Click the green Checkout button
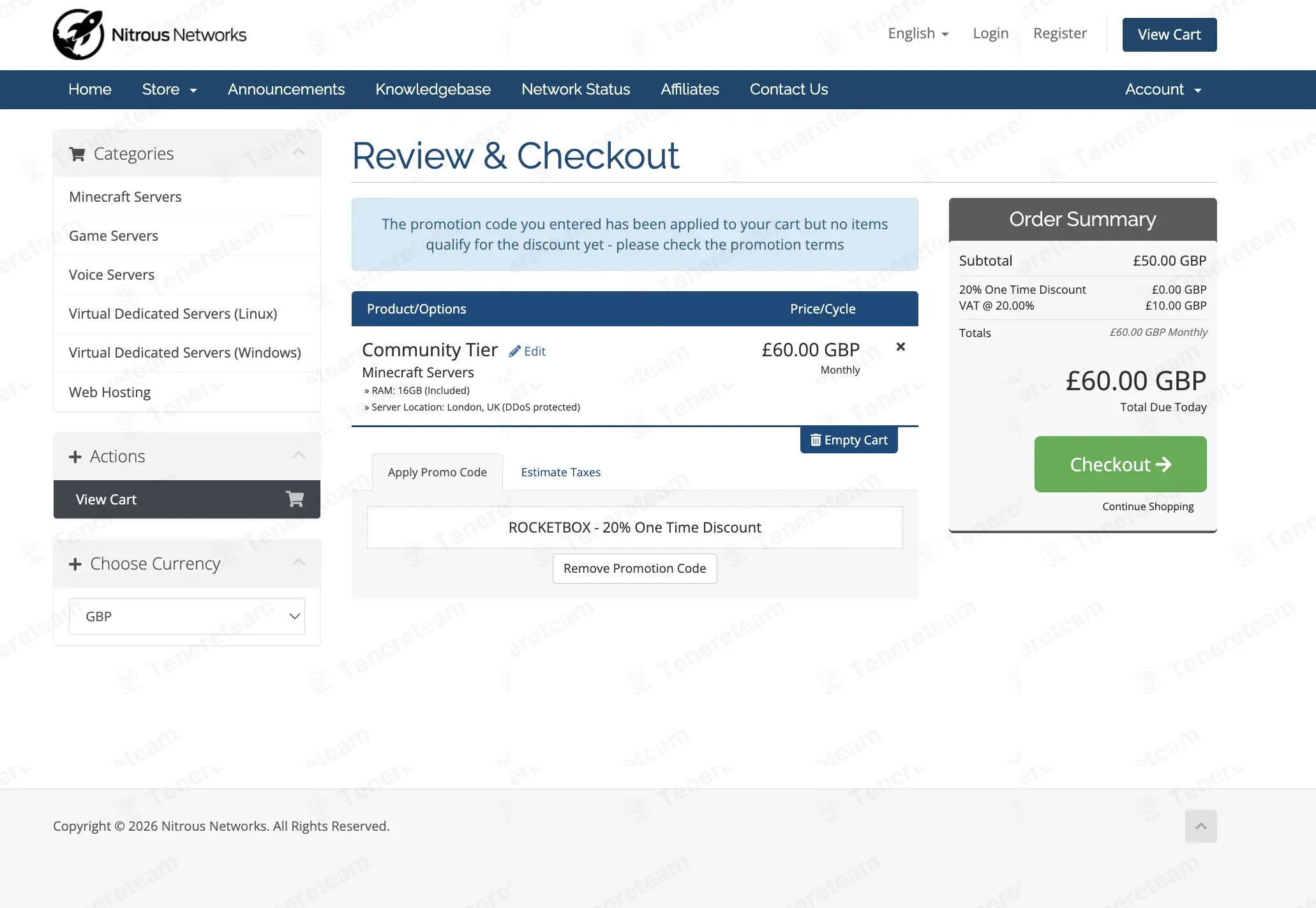This screenshot has height=908, width=1316. click(1120, 464)
